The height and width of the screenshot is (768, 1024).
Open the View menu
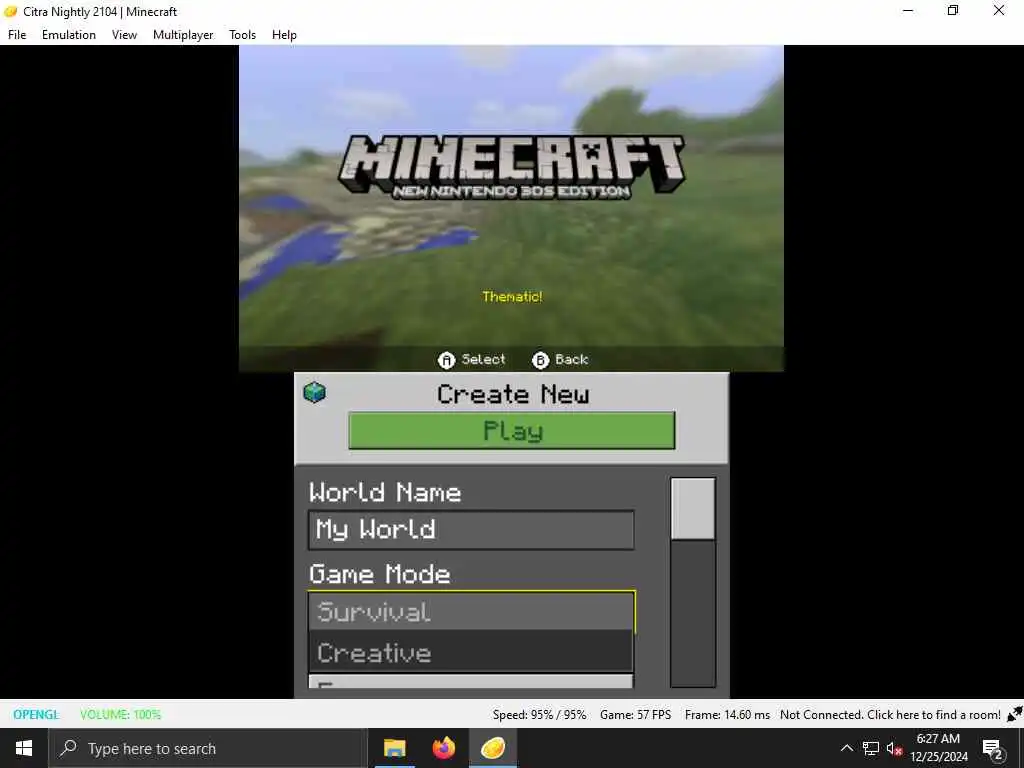tap(124, 35)
